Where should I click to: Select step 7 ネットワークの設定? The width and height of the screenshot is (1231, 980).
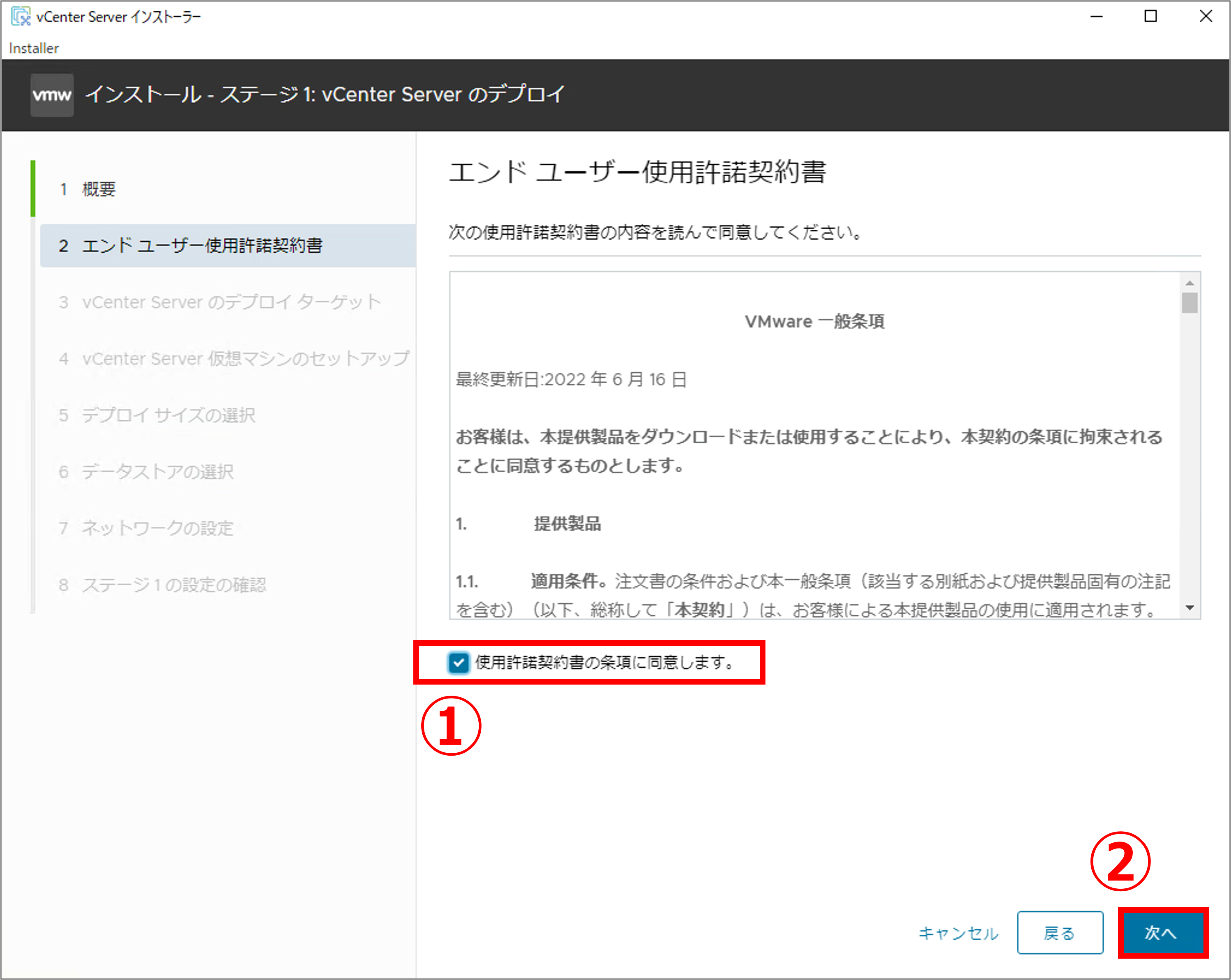point(228,528)
